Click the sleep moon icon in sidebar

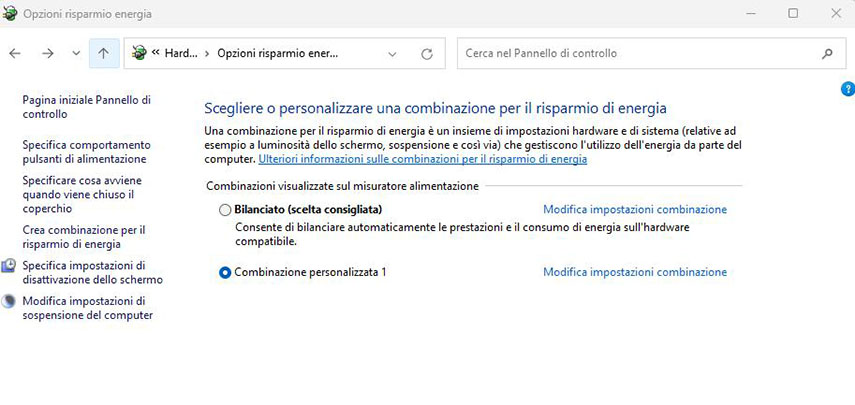8,301
